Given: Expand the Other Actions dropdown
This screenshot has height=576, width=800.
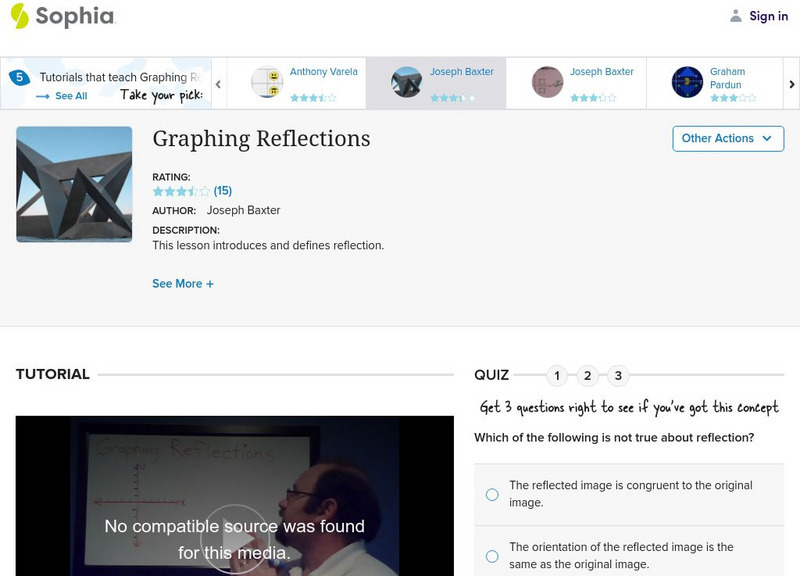Looking at the screenshot, I should tap(728, 139).
